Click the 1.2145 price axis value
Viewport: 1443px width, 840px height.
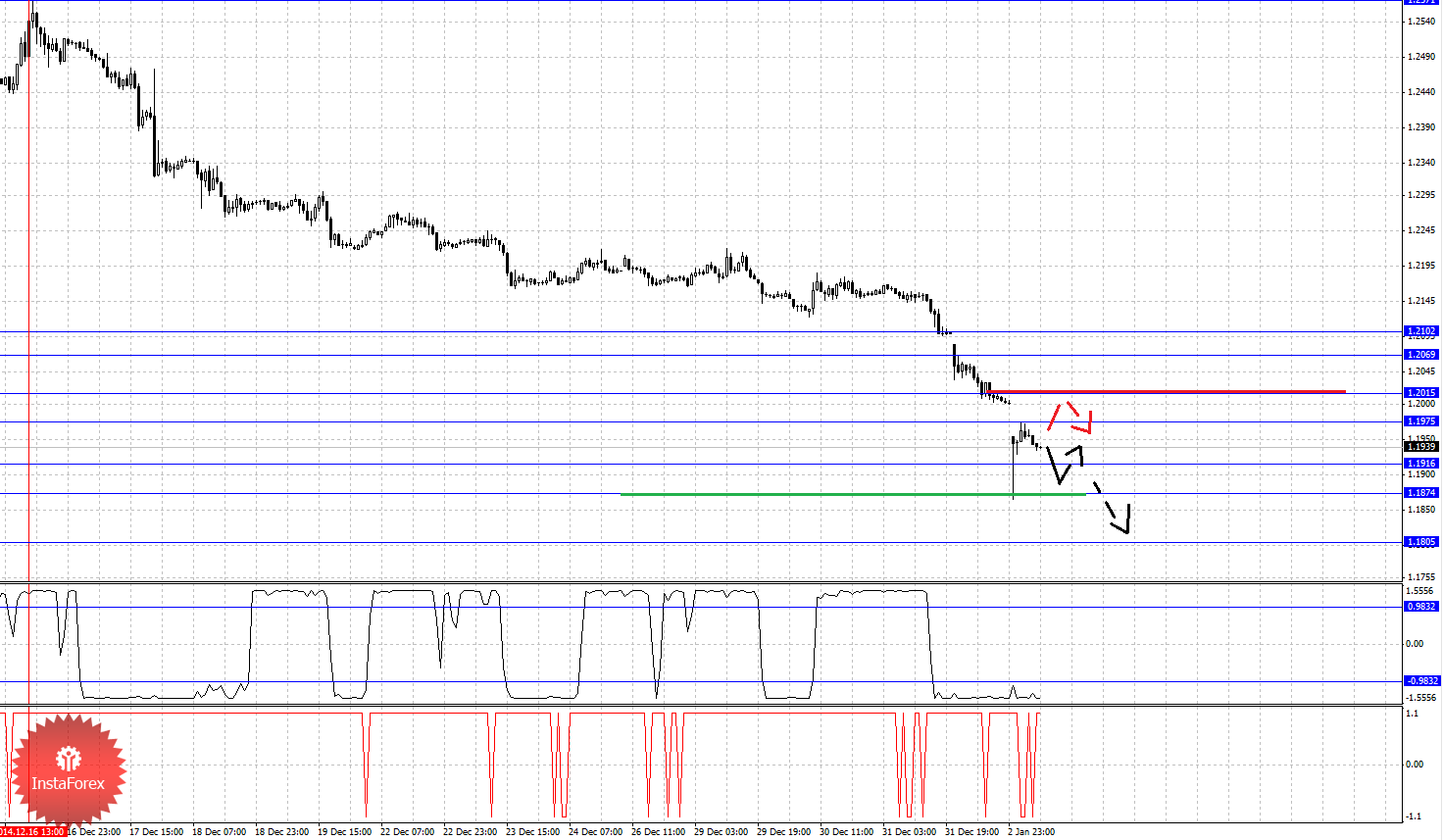[x=1421, y=301]
